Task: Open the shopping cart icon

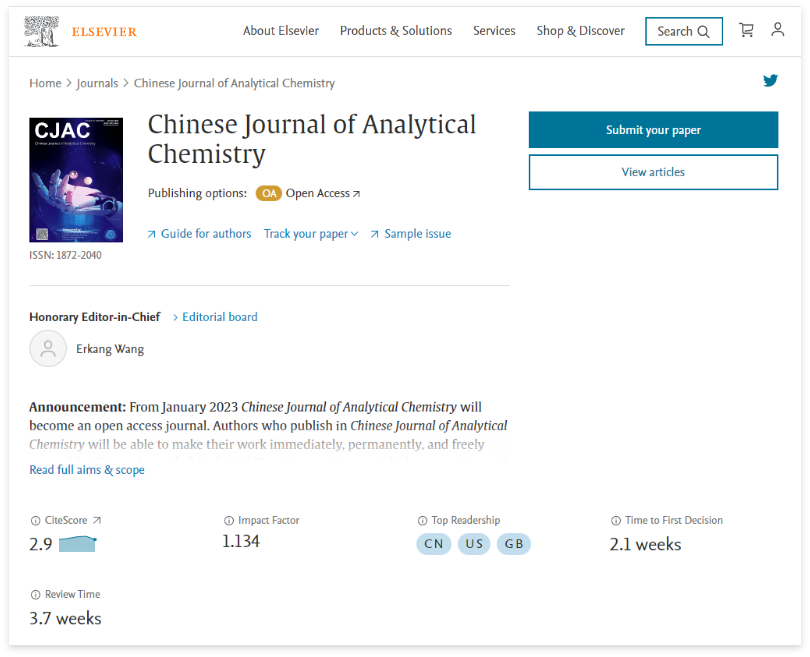Action: [746, 30]
